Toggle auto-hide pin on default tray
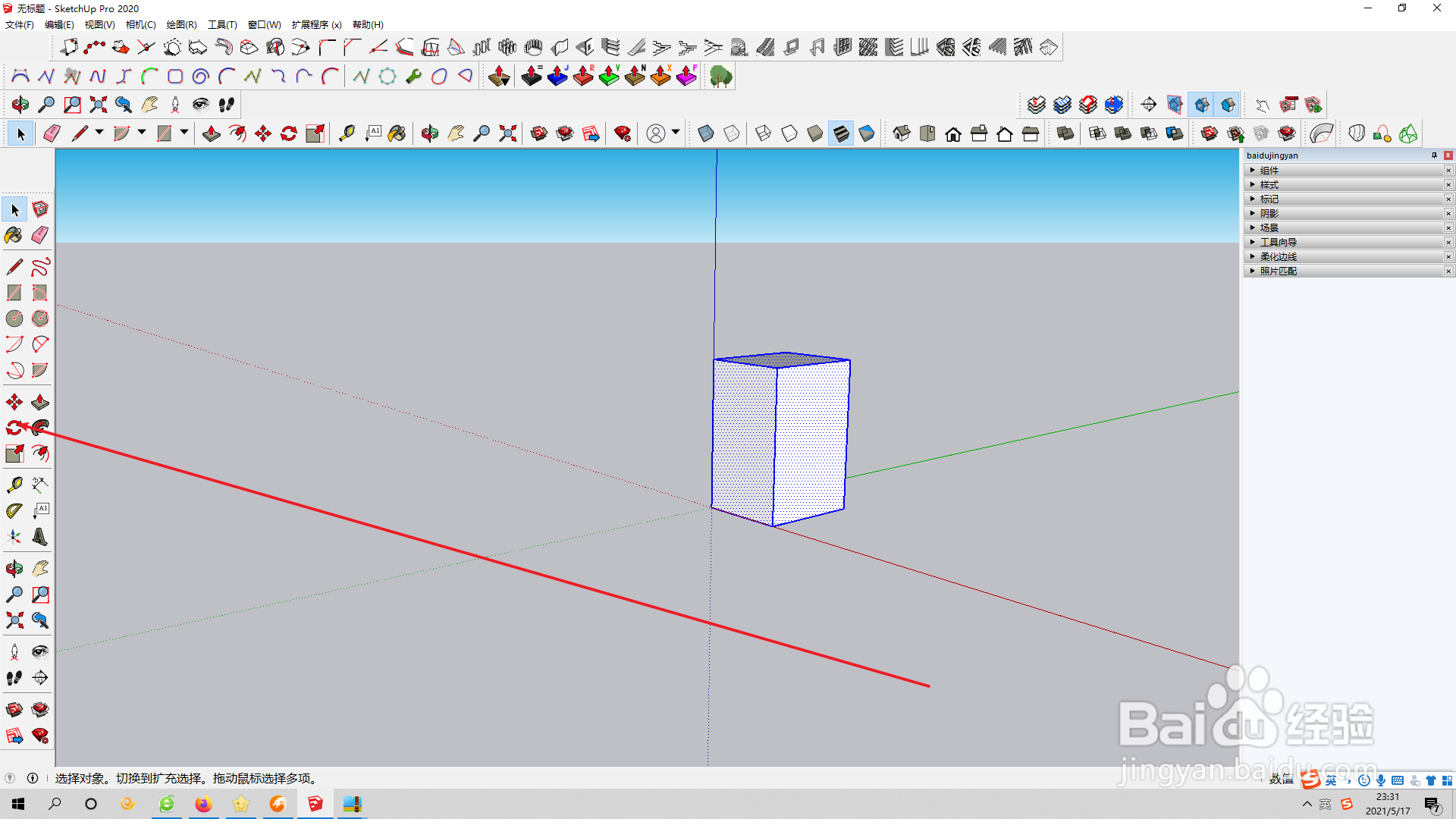The width and height of the screenshot is (1456, 819). (1434, 155)
